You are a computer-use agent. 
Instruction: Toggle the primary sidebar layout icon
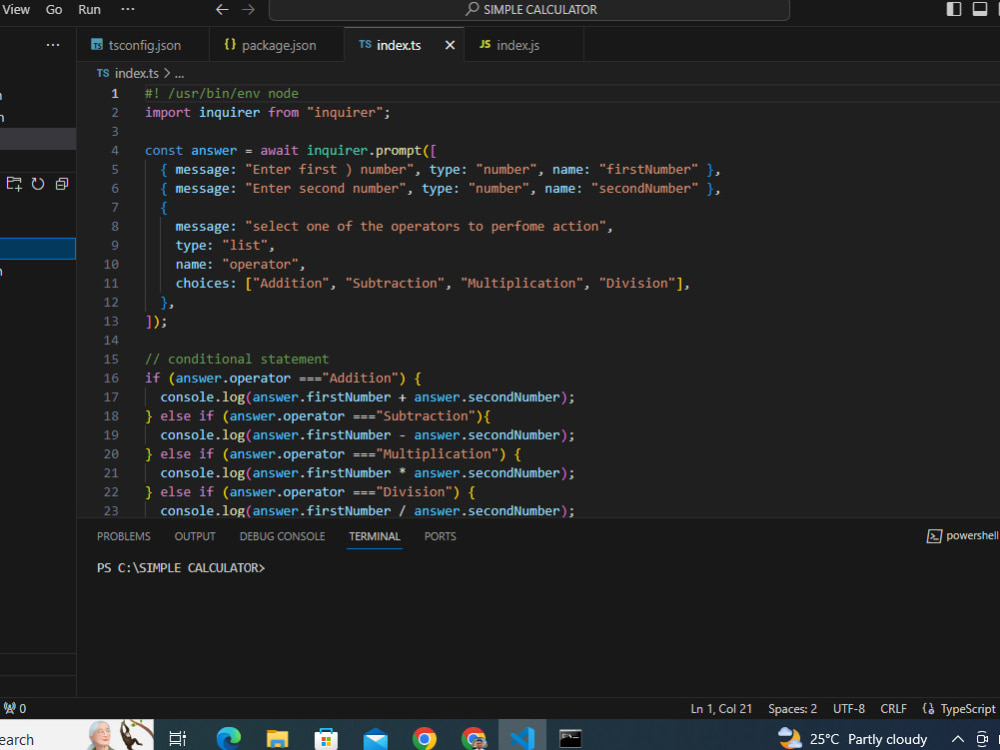(953, 9)
